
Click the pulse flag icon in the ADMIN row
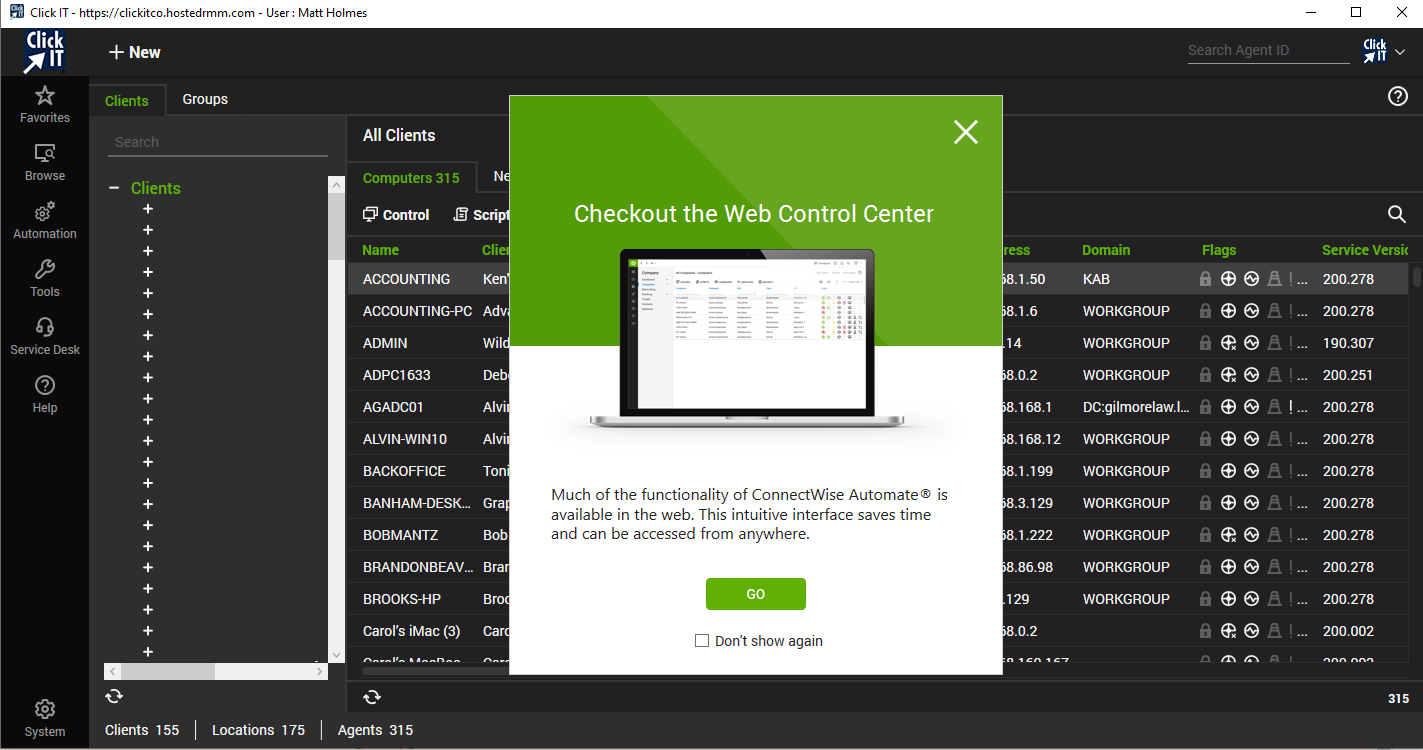point(1251,343)
